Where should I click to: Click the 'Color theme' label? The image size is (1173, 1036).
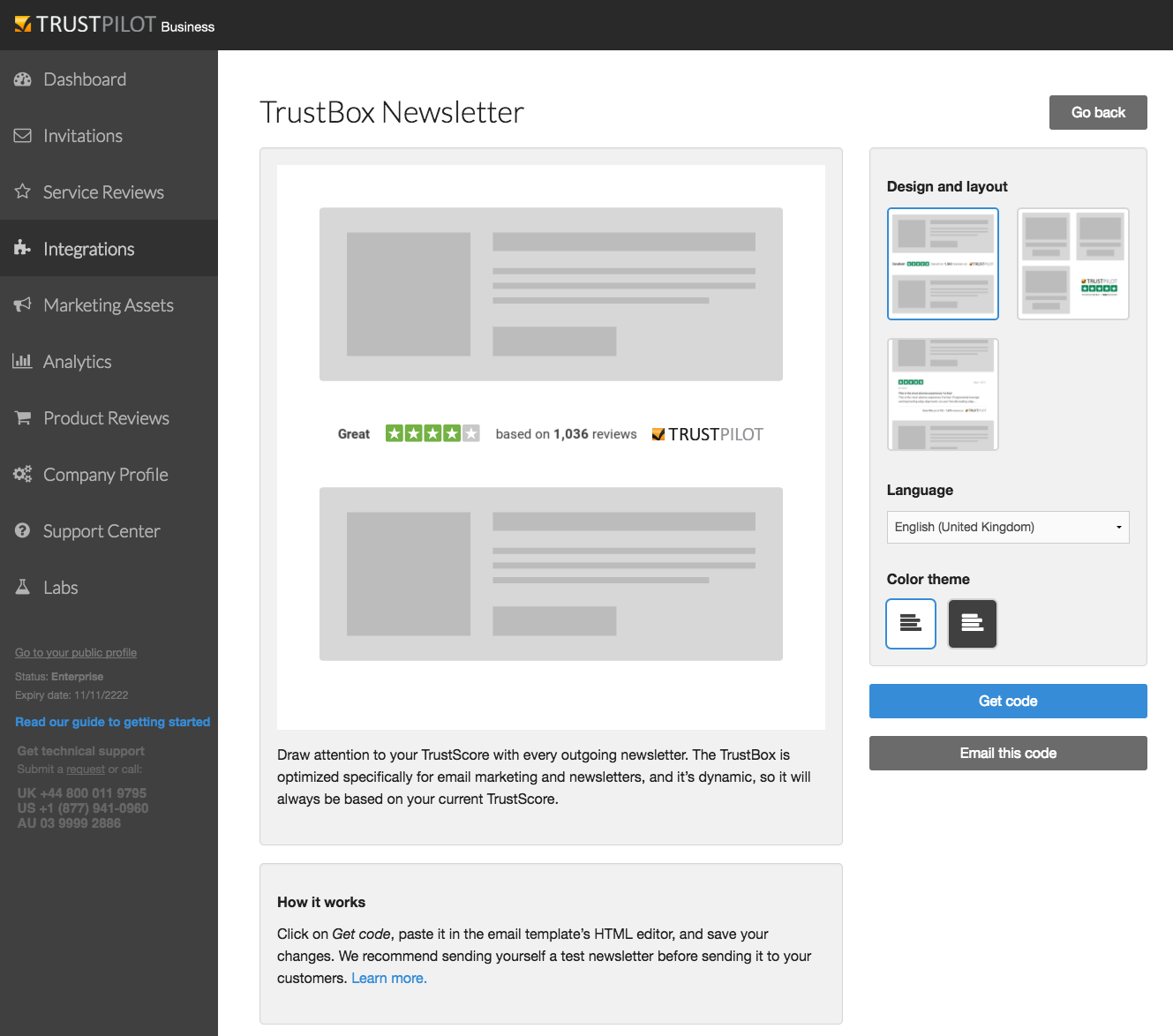[x=929, y=579]
